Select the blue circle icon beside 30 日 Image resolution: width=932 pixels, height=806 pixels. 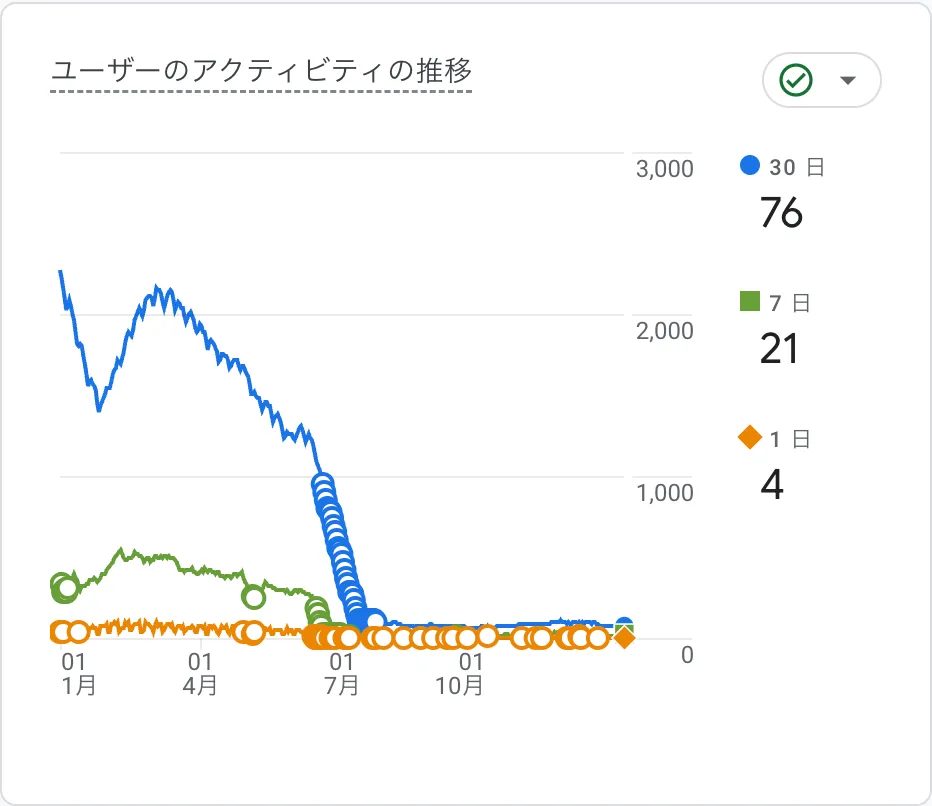(749, 167)
